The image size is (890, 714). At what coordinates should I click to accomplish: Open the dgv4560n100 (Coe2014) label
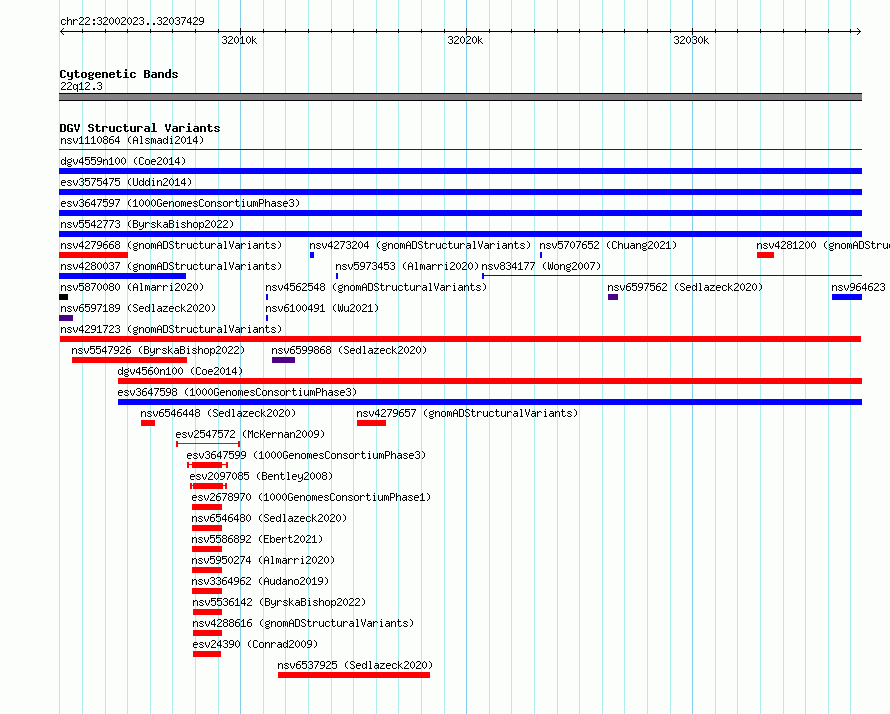click(x=180, y=371)
